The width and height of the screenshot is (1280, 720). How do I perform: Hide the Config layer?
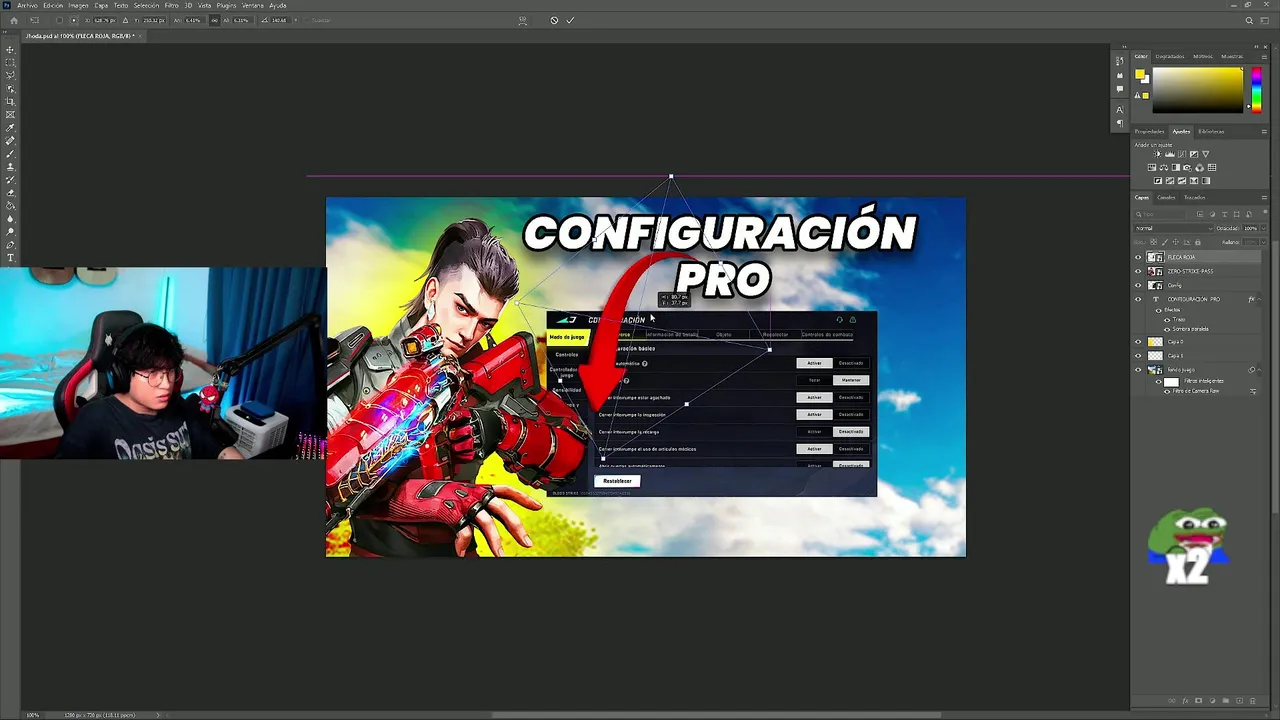point(1138,285)
